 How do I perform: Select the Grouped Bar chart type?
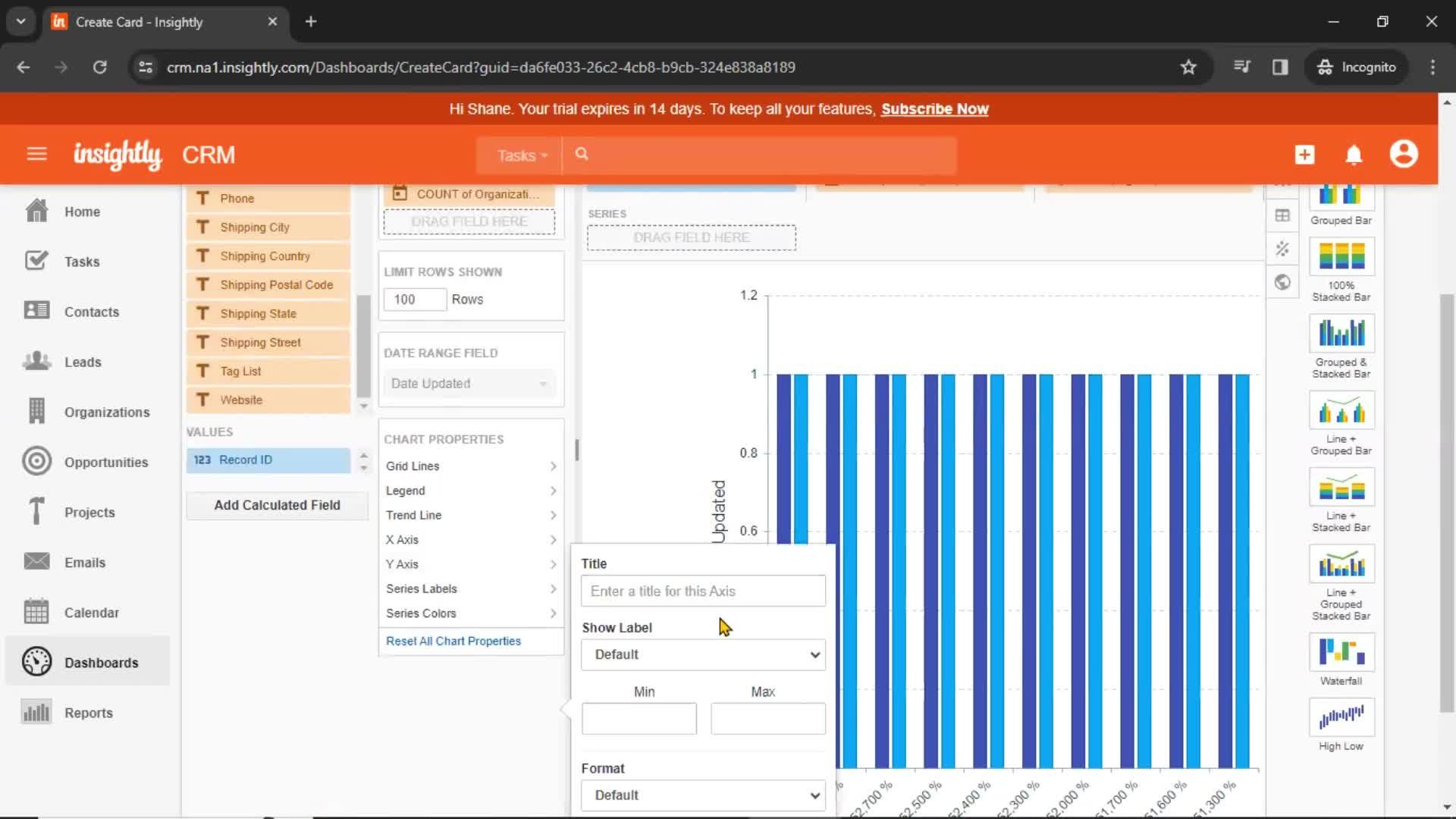[1341, 205]
